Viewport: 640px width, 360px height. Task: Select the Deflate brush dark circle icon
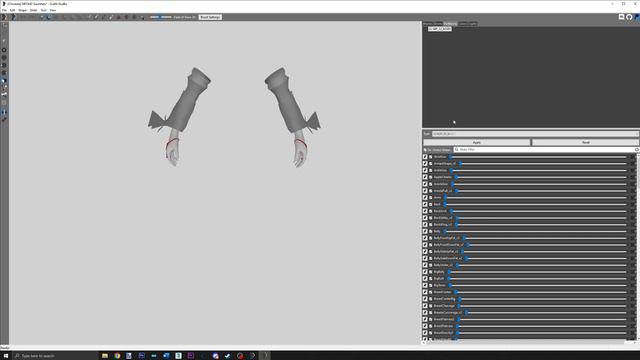coord(4,58)
